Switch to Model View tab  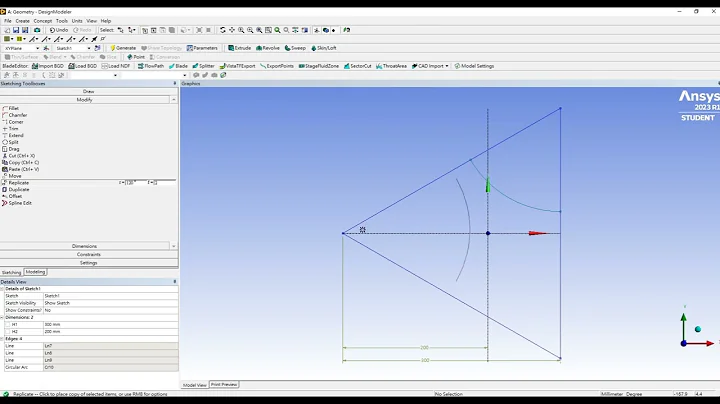point(195,385)
